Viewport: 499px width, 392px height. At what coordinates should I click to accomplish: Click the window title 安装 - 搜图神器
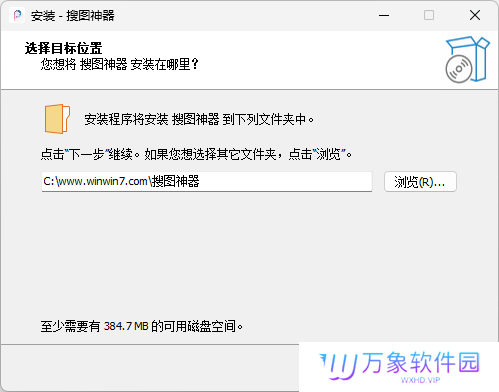tap(73, 16)
